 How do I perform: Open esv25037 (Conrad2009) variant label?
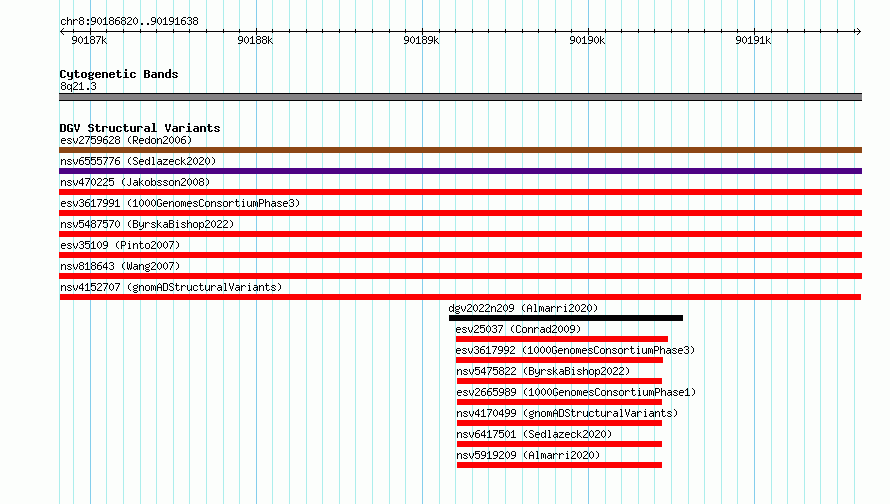(518, 329)
